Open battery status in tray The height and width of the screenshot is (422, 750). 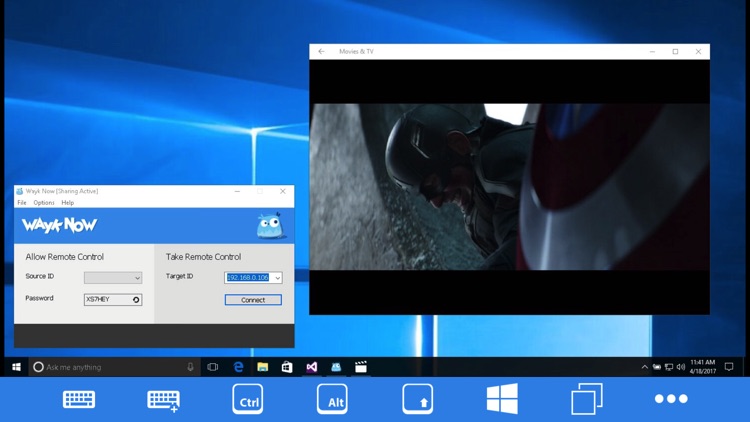(x=657, y=367)
